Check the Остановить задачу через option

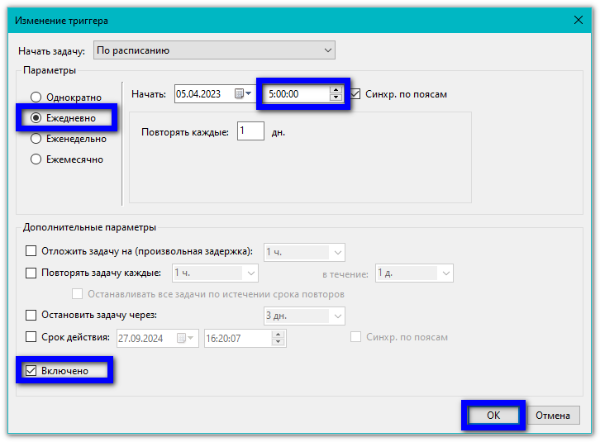[x=30, y=315]
